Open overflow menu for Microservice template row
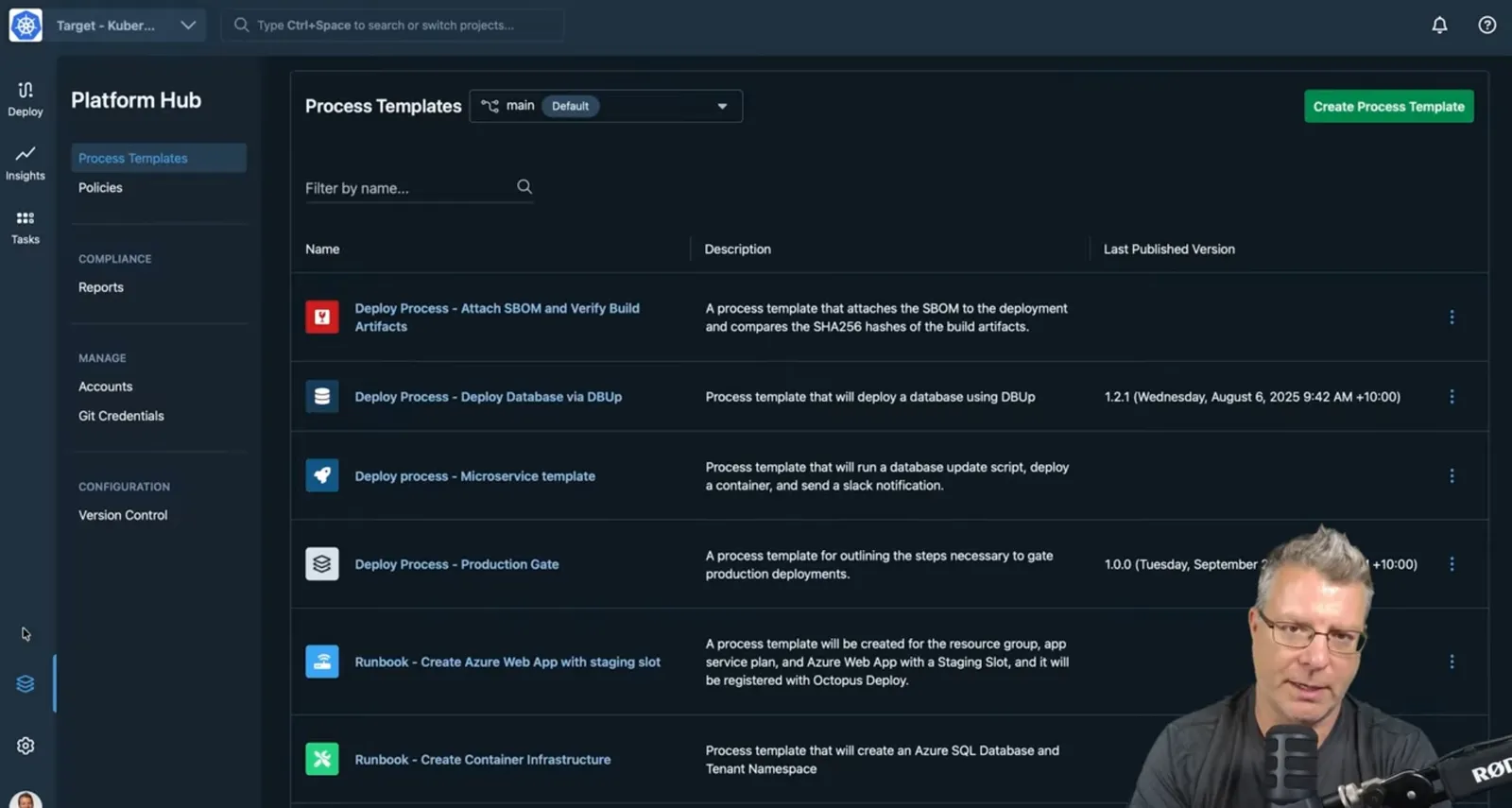Image resolution: width=1512 pixels, height=808 pixels. 1452,476
